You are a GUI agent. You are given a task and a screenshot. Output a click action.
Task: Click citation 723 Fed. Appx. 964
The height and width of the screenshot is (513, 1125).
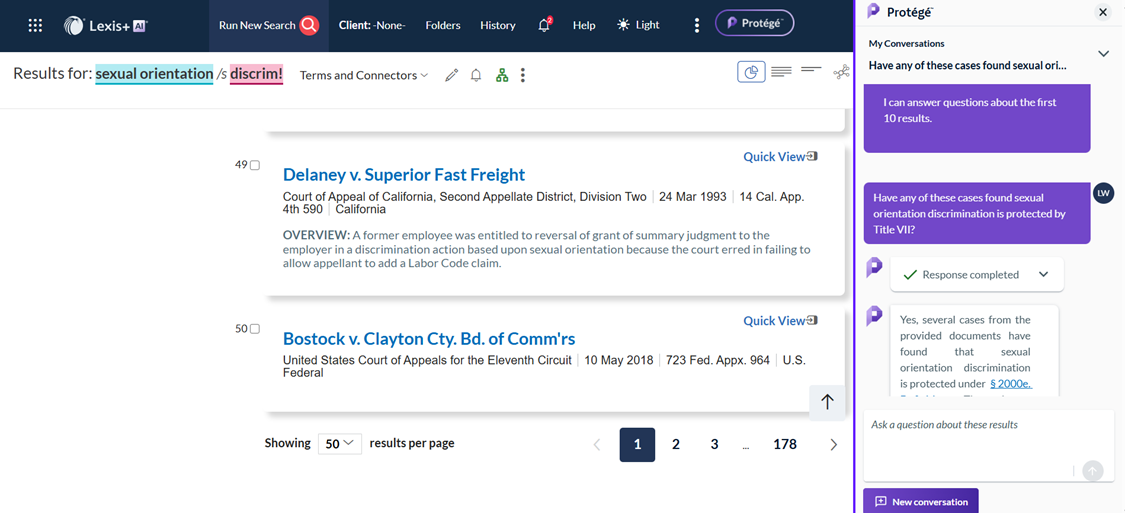point(717,360)
